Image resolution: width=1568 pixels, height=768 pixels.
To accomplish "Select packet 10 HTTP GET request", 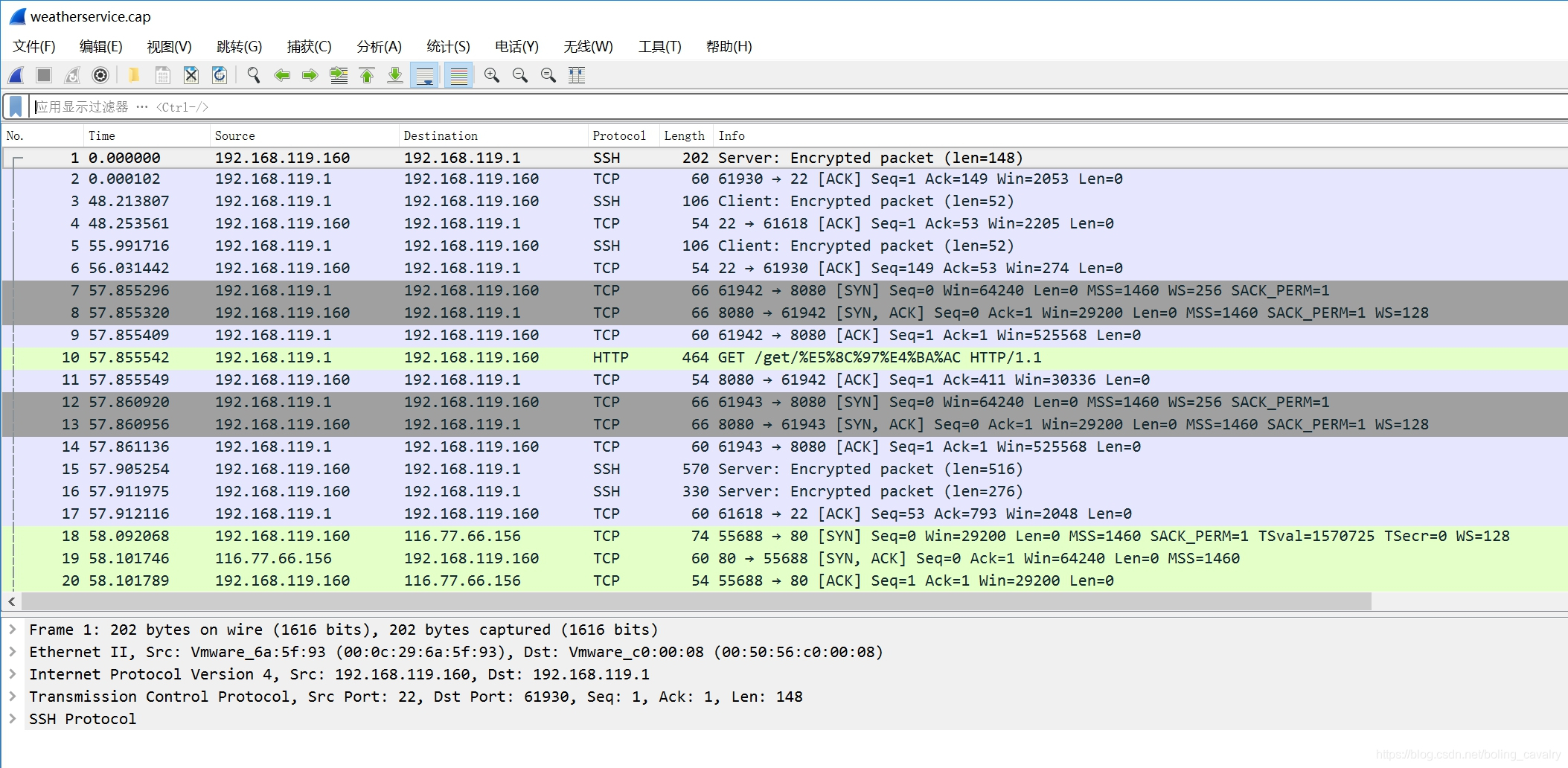I will (x=784, y=358).
